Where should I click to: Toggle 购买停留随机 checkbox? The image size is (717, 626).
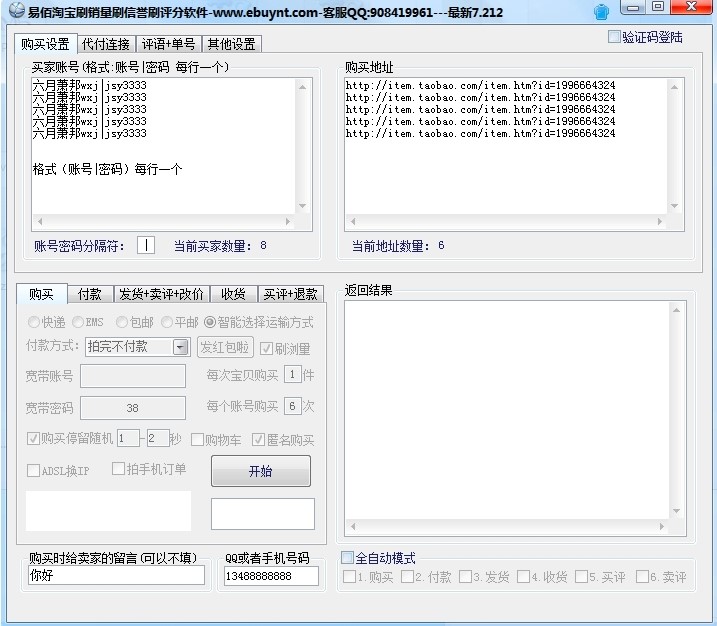coord(33,439)
